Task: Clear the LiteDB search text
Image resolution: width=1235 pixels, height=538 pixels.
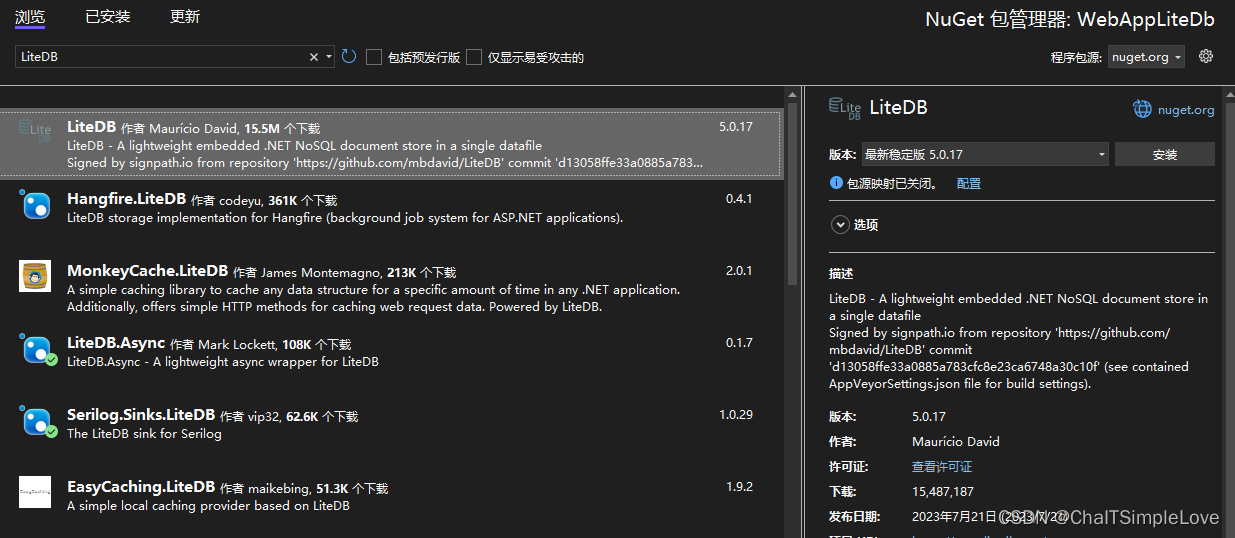Action: (314, 57)
